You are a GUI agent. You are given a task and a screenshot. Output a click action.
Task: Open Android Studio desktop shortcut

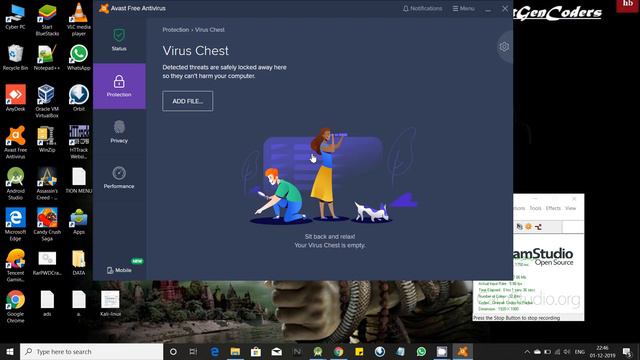tap(15, 183)
